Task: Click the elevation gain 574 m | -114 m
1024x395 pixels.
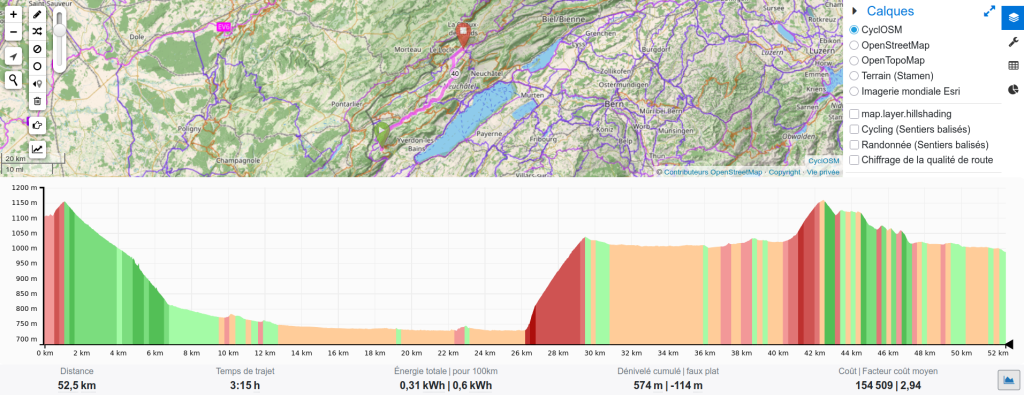Action: pyautogui.click(x=668, y=385)
